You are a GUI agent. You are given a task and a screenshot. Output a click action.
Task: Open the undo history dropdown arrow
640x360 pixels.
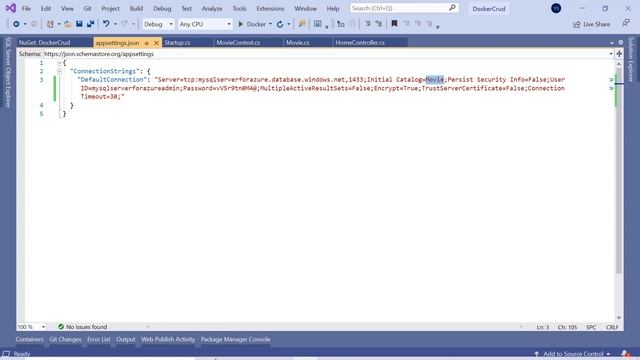(115, 24)
